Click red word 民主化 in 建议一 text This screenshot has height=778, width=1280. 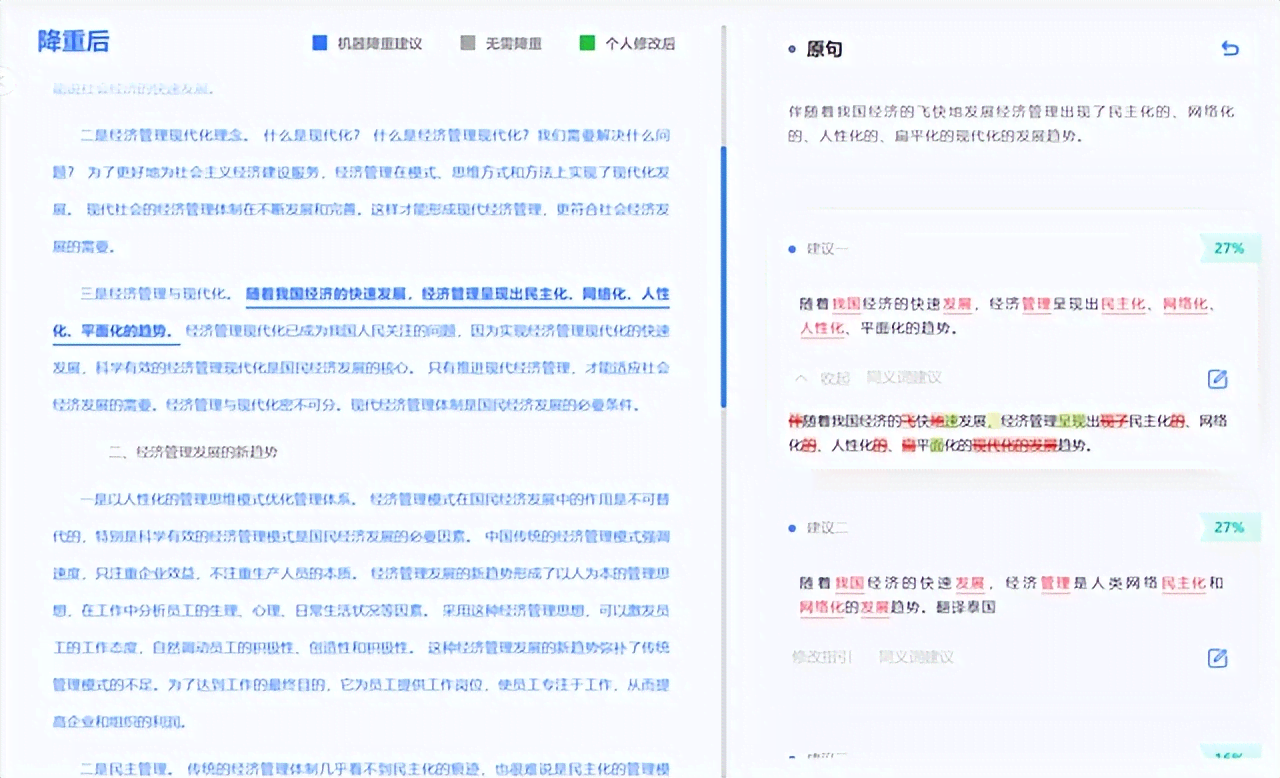[x=1124, y=304]
